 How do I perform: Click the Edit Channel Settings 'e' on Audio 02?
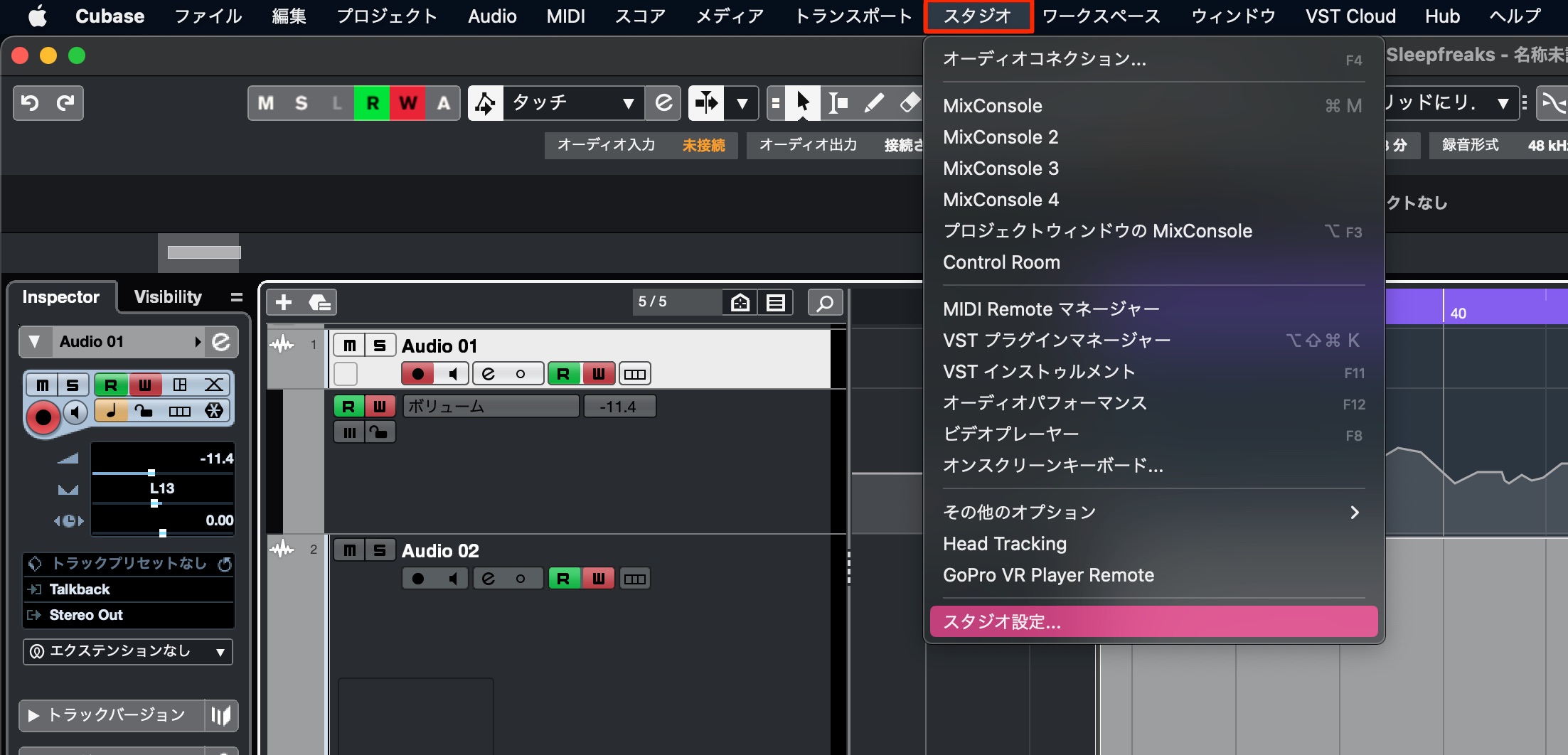click(489, 579)
